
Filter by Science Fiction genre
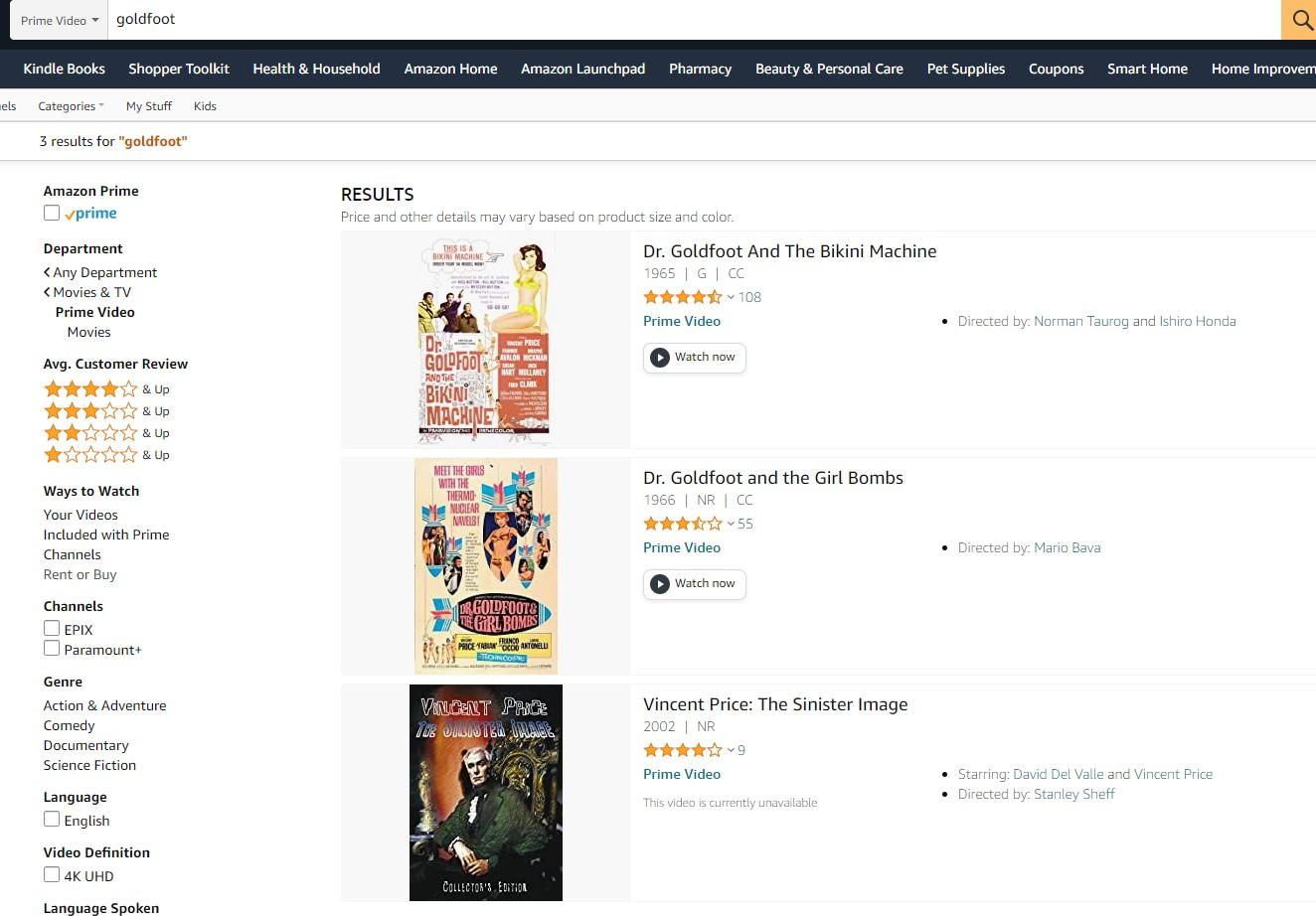pyautogui.click(x=89, y=765)
